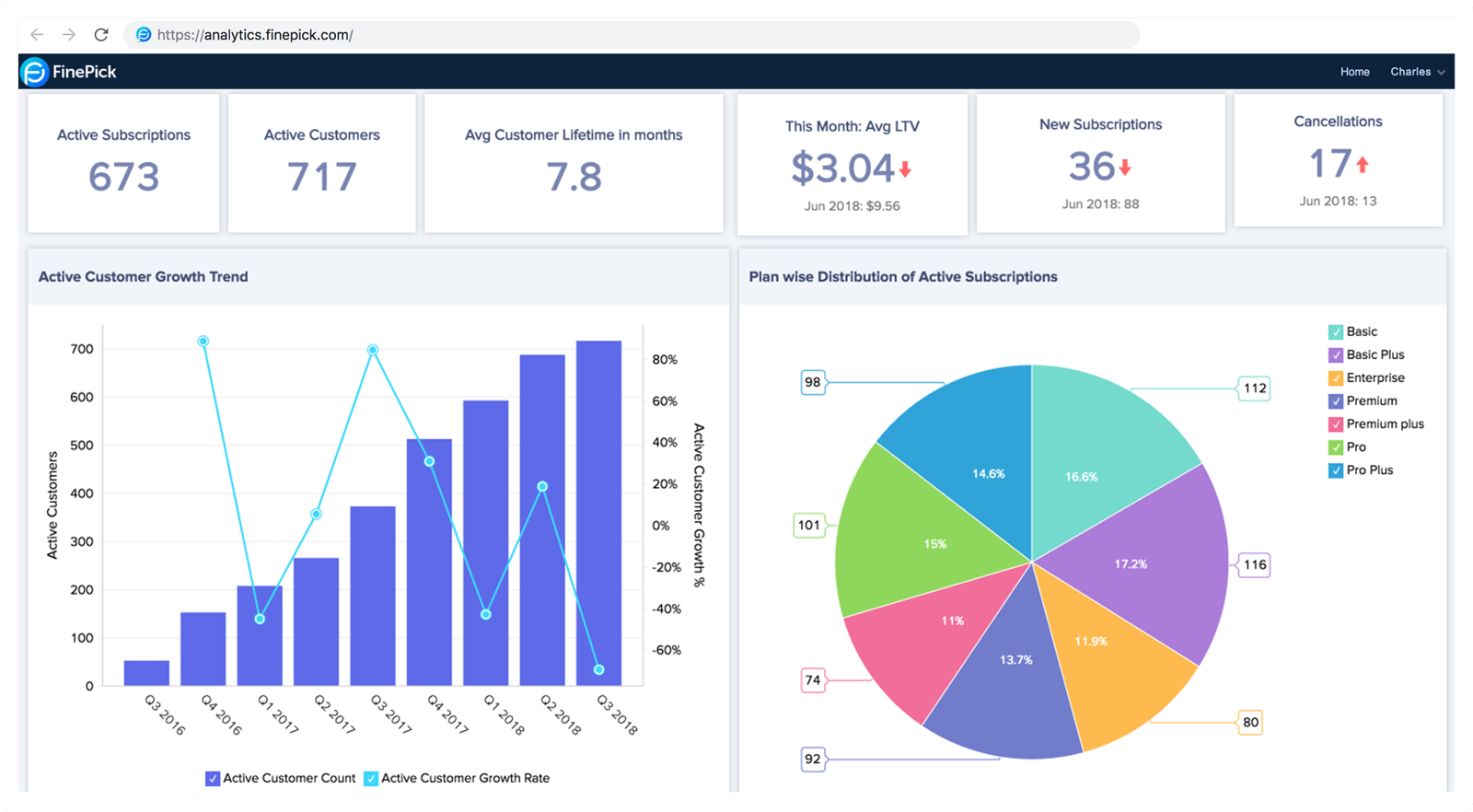Open the Active Customers 717 card

(x=321, y=163)
